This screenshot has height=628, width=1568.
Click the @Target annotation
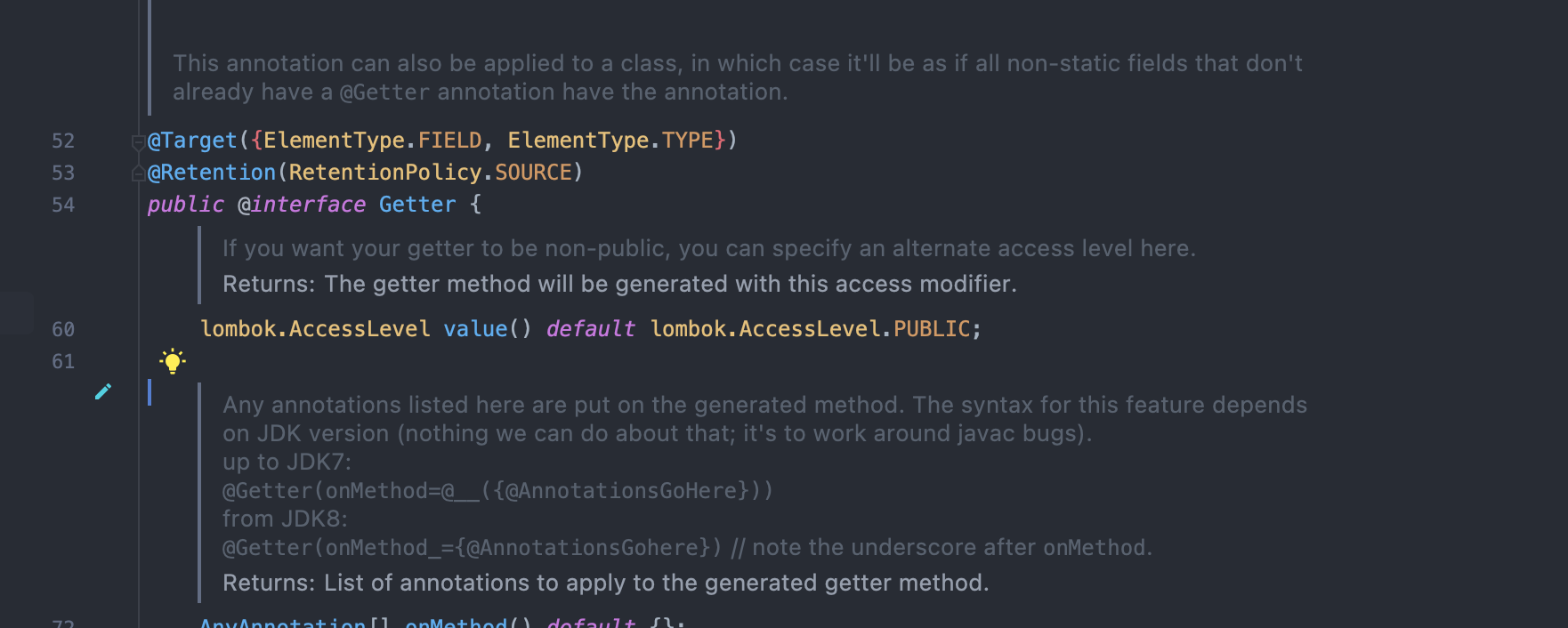pyautogui.click(x=192, y=141)
